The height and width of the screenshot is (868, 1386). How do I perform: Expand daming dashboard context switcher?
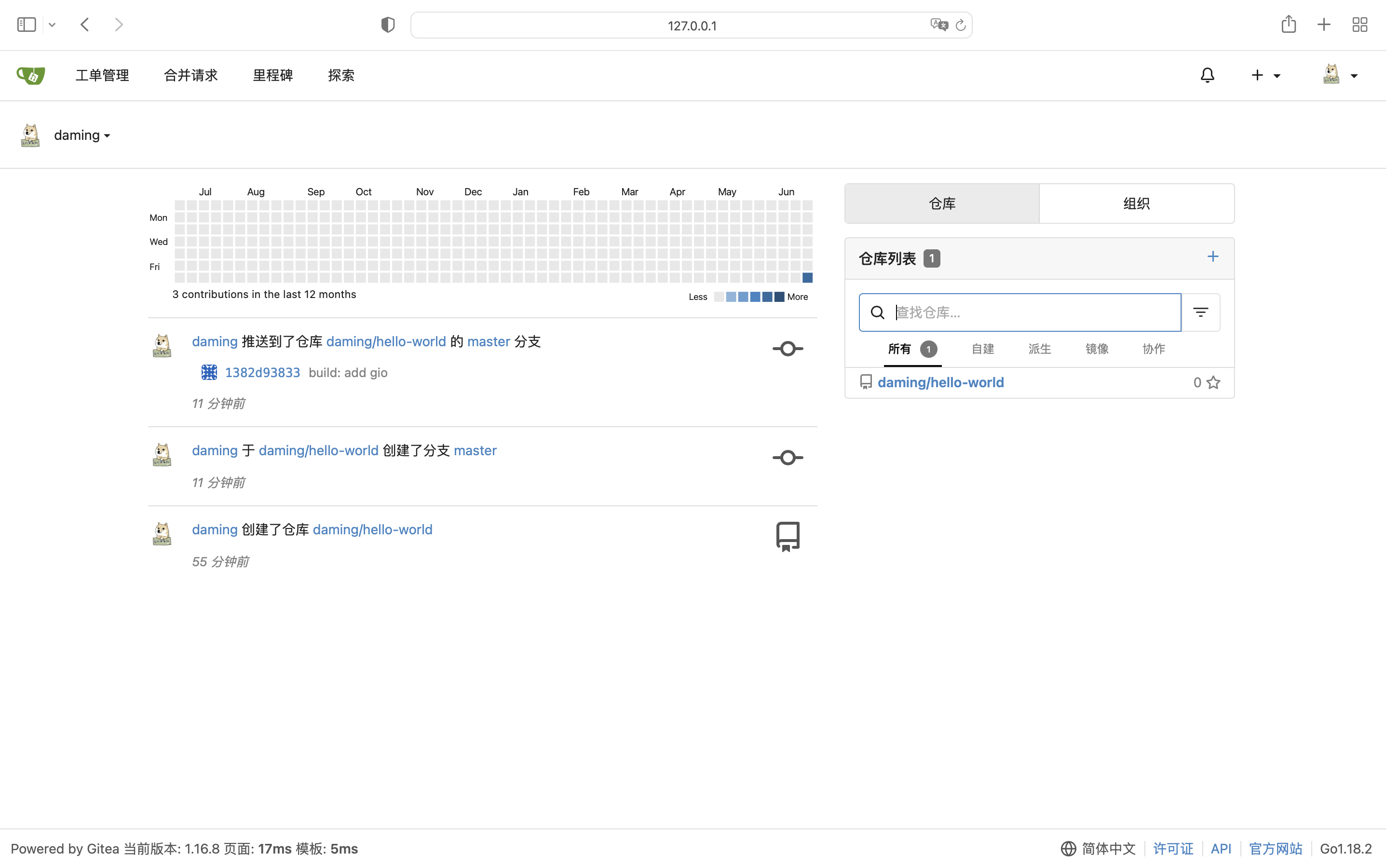[x=82, y=136]
